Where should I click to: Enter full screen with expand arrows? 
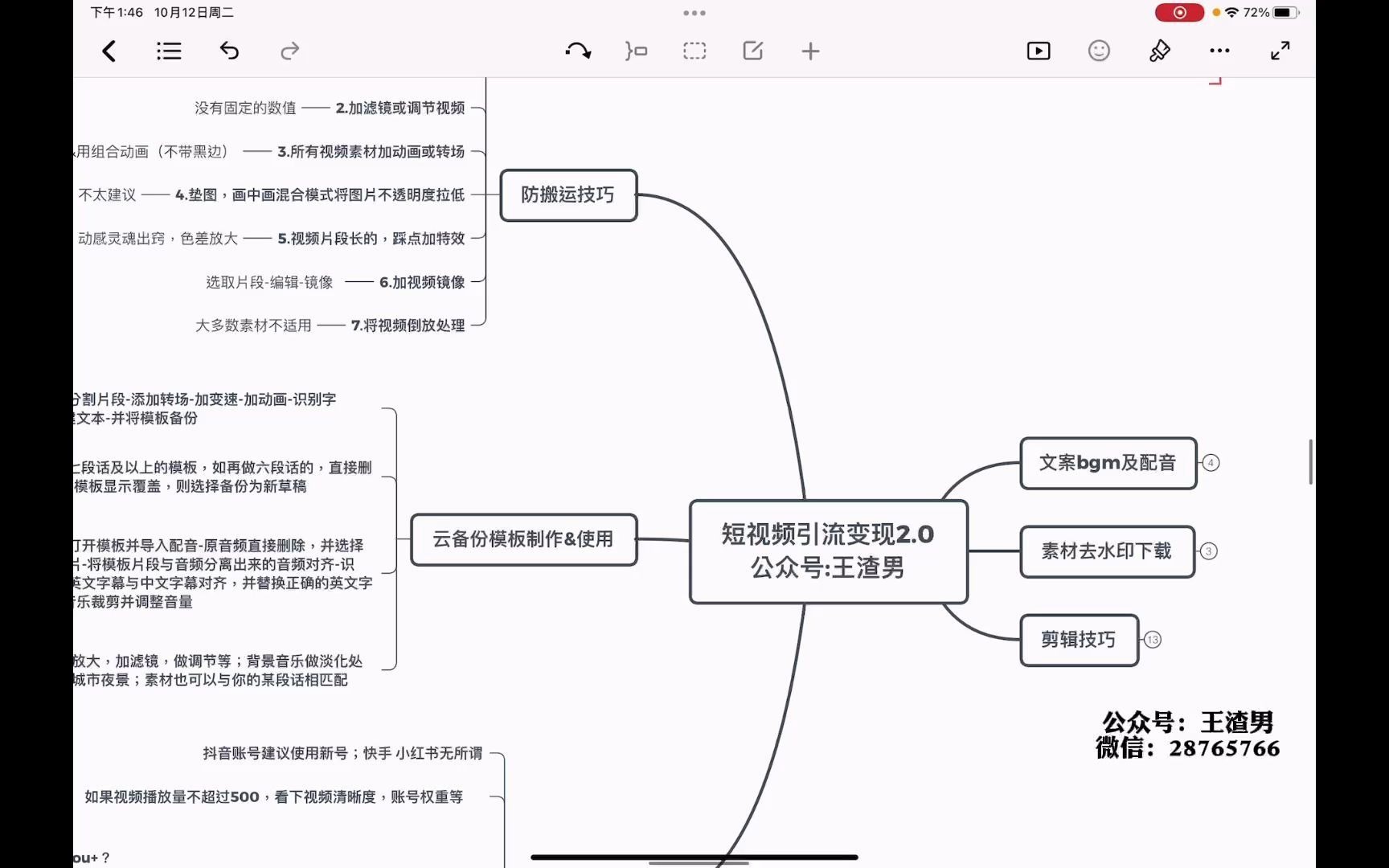click(1280, 51)
